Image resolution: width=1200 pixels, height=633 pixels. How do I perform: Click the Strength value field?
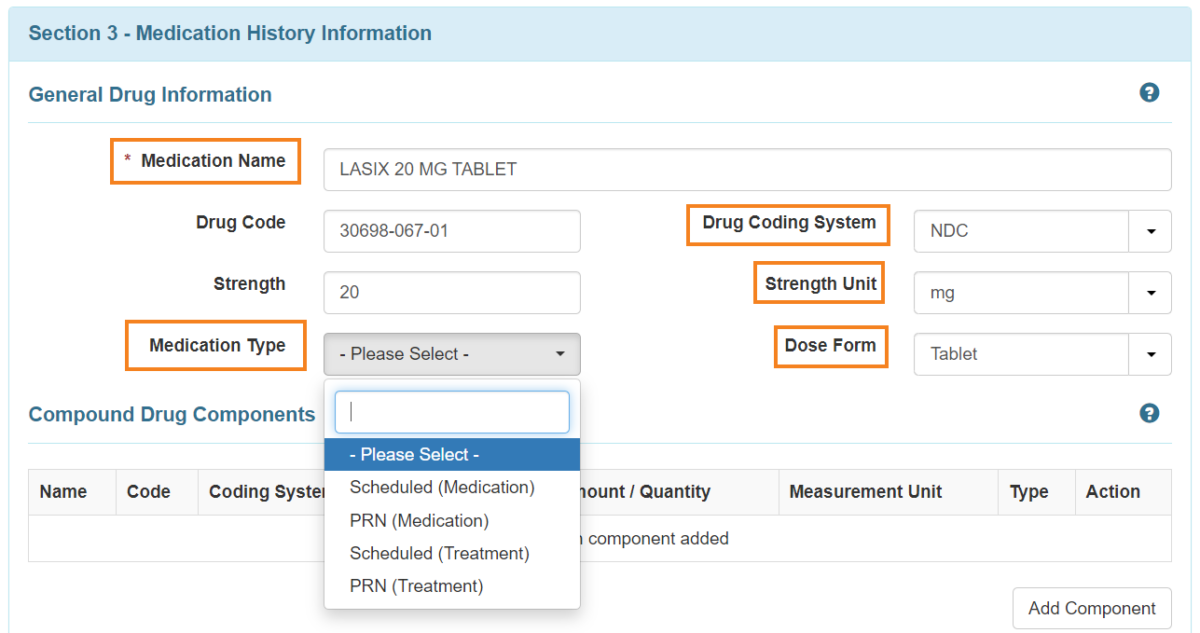click(x=451, y=292)
